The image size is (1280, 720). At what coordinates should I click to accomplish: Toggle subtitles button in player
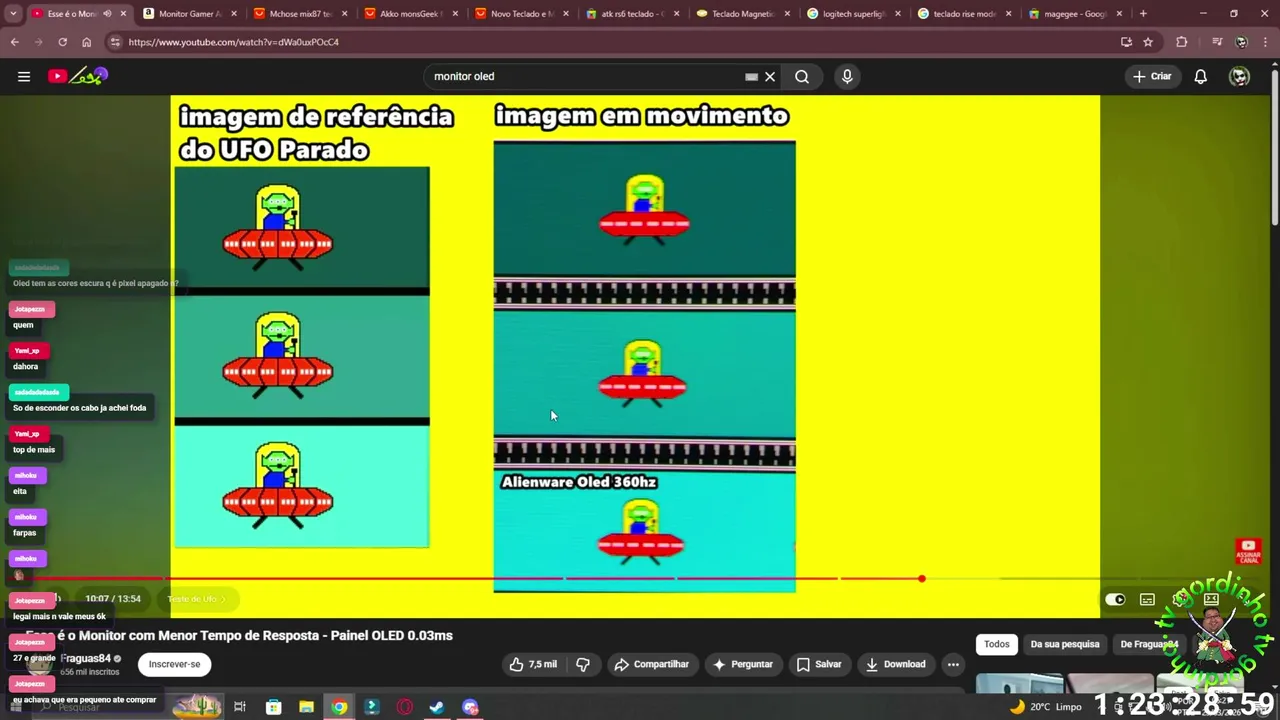1147,599
